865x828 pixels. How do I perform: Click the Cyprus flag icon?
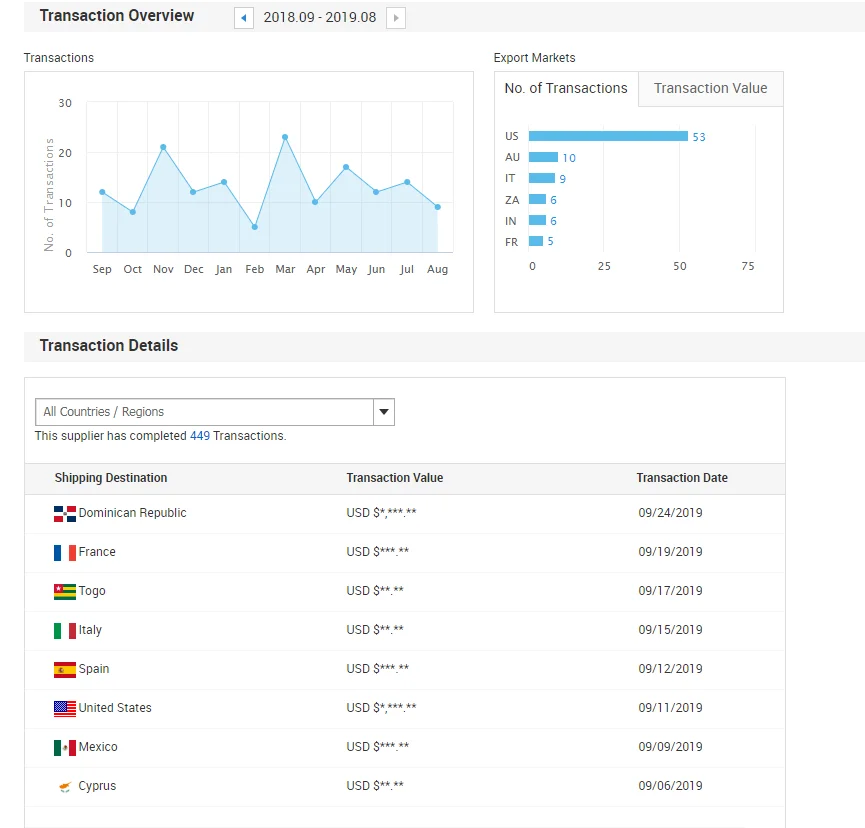click(65, 787)
